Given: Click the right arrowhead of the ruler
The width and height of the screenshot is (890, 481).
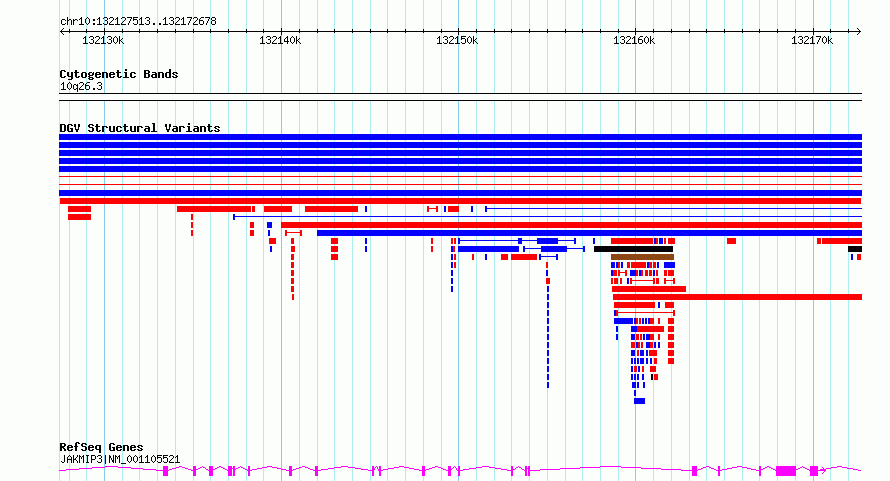Looking at the screenshot, I should (x=859, y=31).
